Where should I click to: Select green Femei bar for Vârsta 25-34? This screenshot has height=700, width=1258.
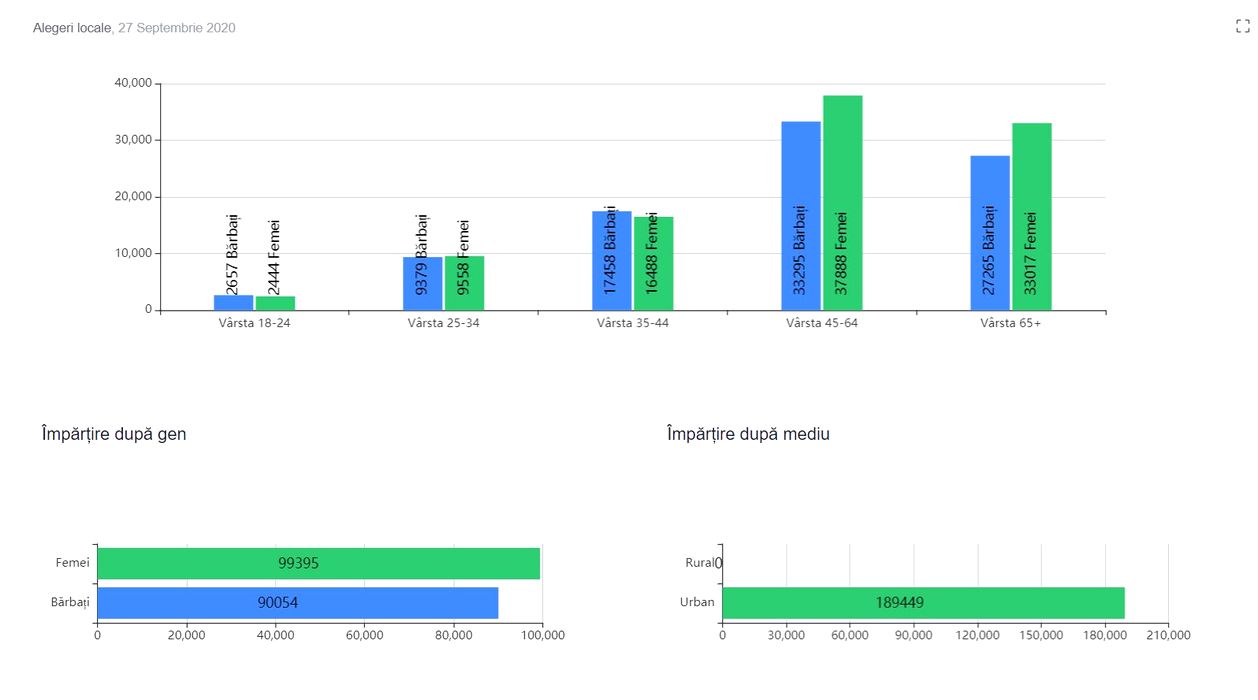(x=464, y=283)
